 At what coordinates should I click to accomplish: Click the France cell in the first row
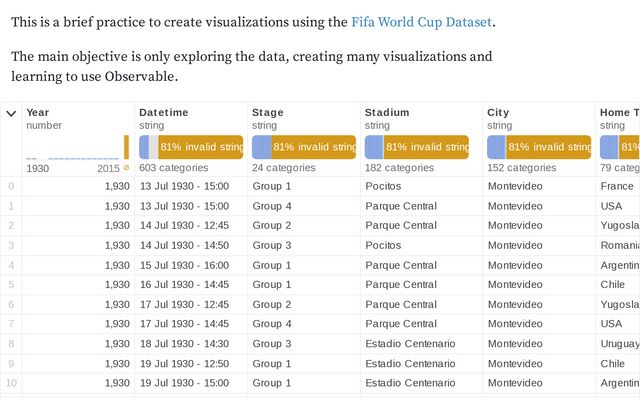[616, 186]
